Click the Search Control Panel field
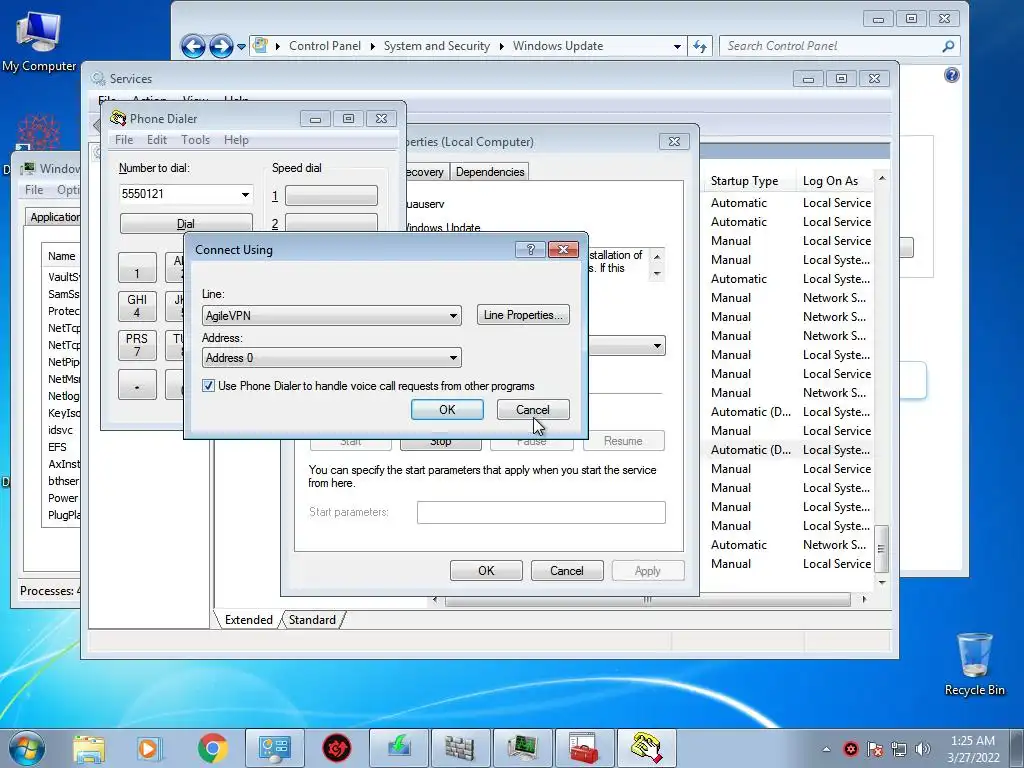Screen dimensions: 1024x768 [x=829, y=46]
